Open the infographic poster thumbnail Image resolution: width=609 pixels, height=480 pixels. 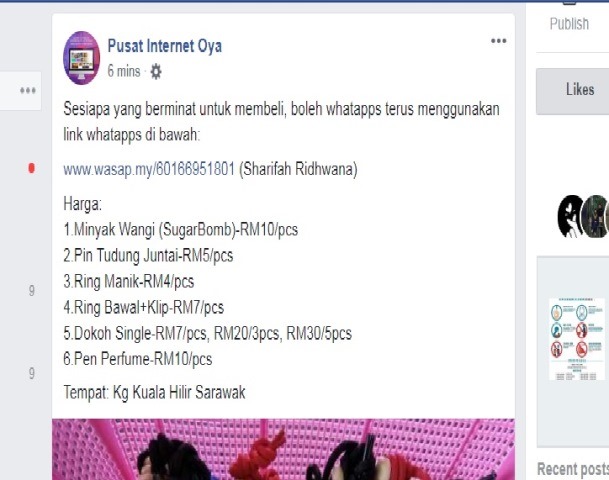(x=577, y=339)
